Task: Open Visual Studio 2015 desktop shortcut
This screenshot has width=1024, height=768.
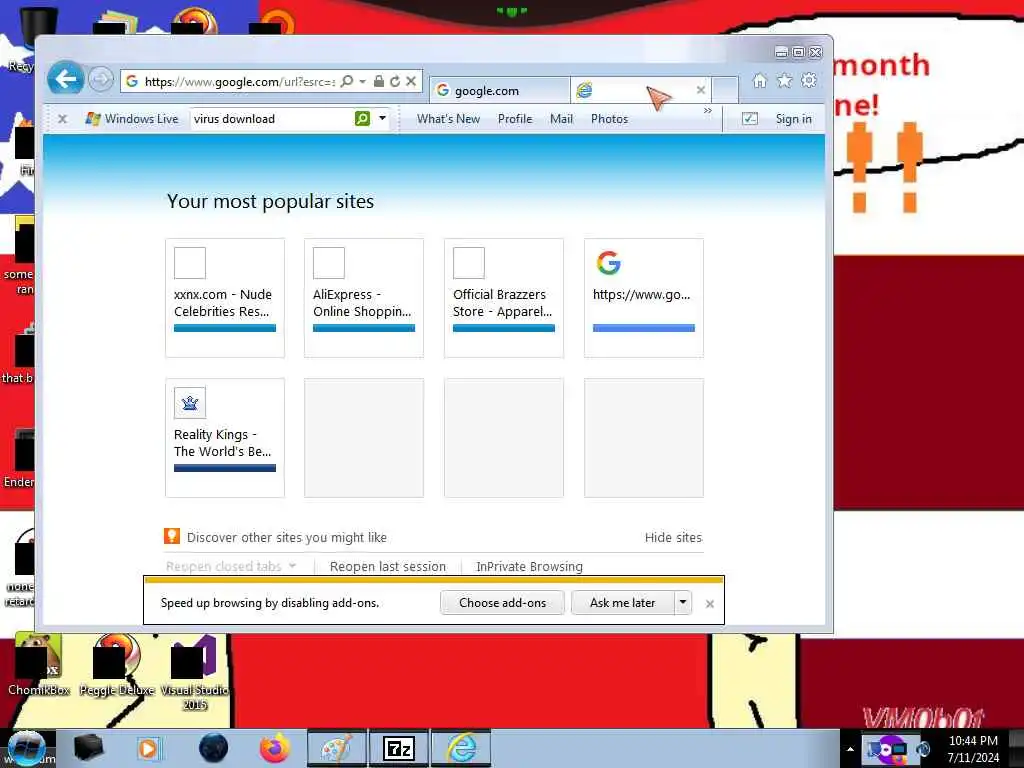Action: click(x=195, y=673)
